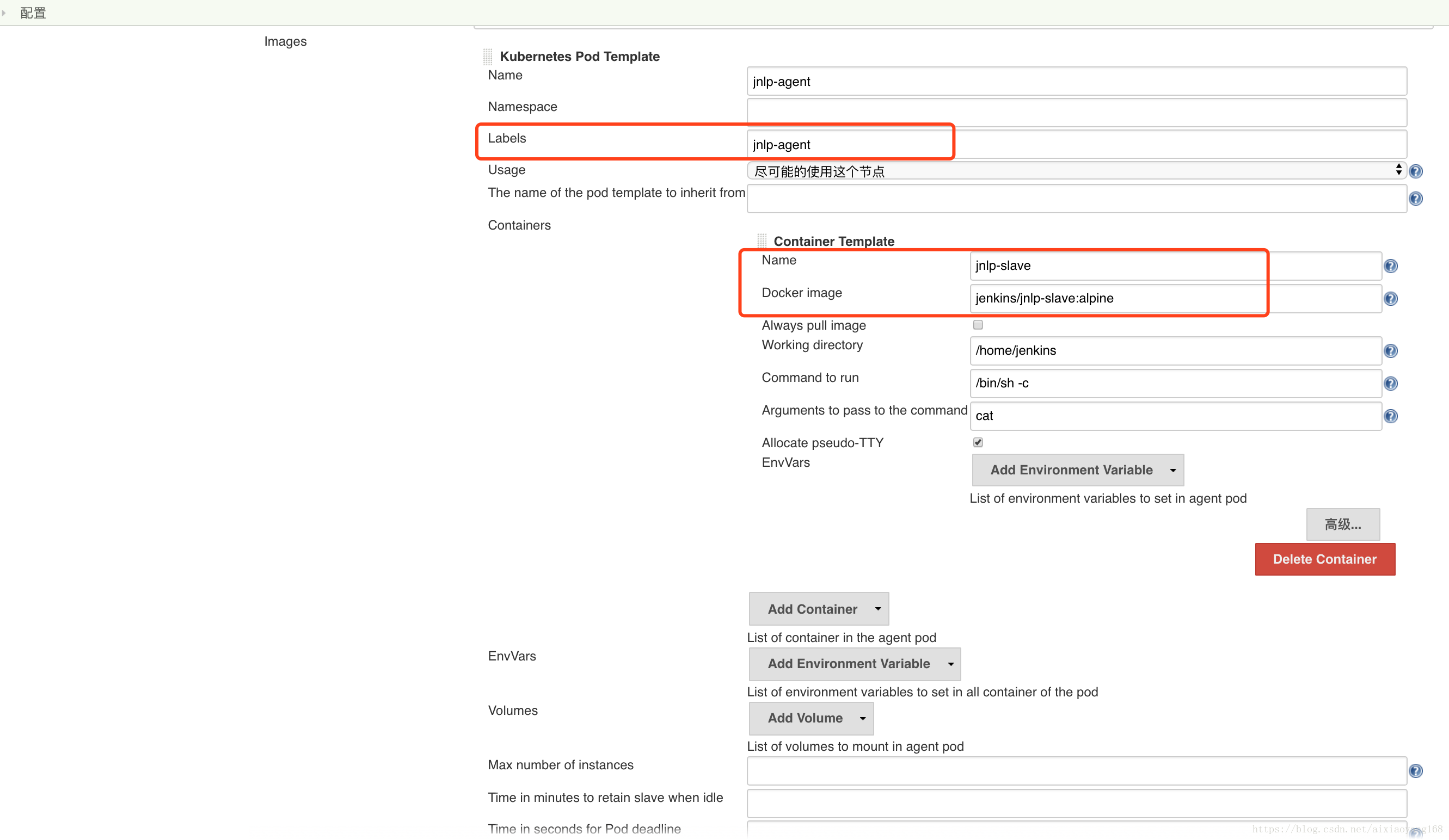Show help for Arguments to pass field
The height and width of the screenshot is (840, 1449).
coord(1390,417)
